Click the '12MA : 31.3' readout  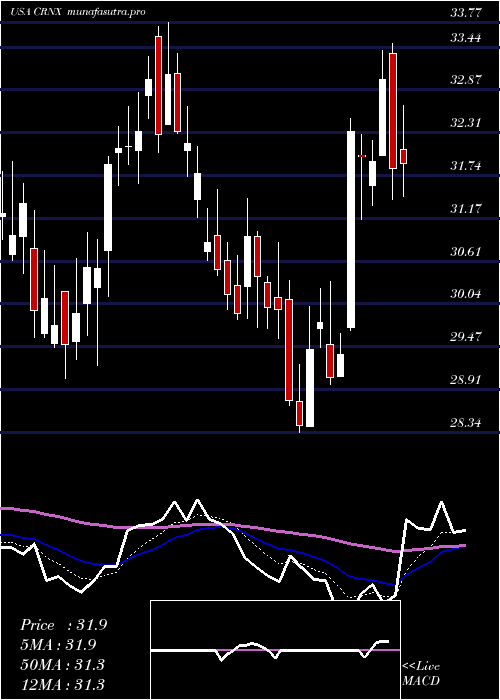62,684
